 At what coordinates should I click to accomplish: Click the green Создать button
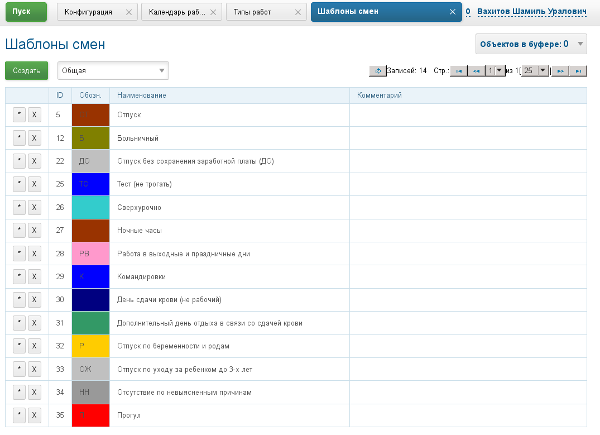click(26, 71)
